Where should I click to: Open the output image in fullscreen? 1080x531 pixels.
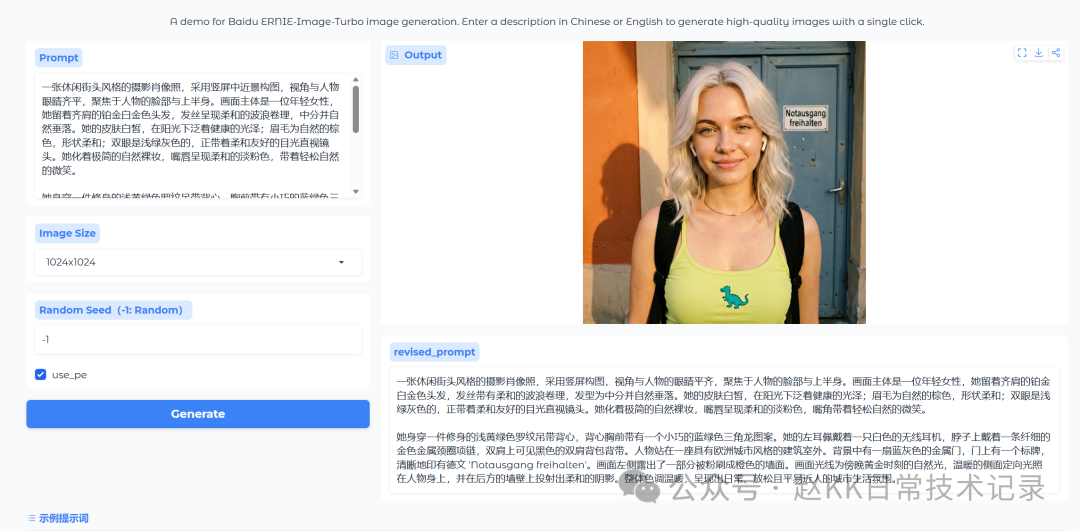point(1022,53)
